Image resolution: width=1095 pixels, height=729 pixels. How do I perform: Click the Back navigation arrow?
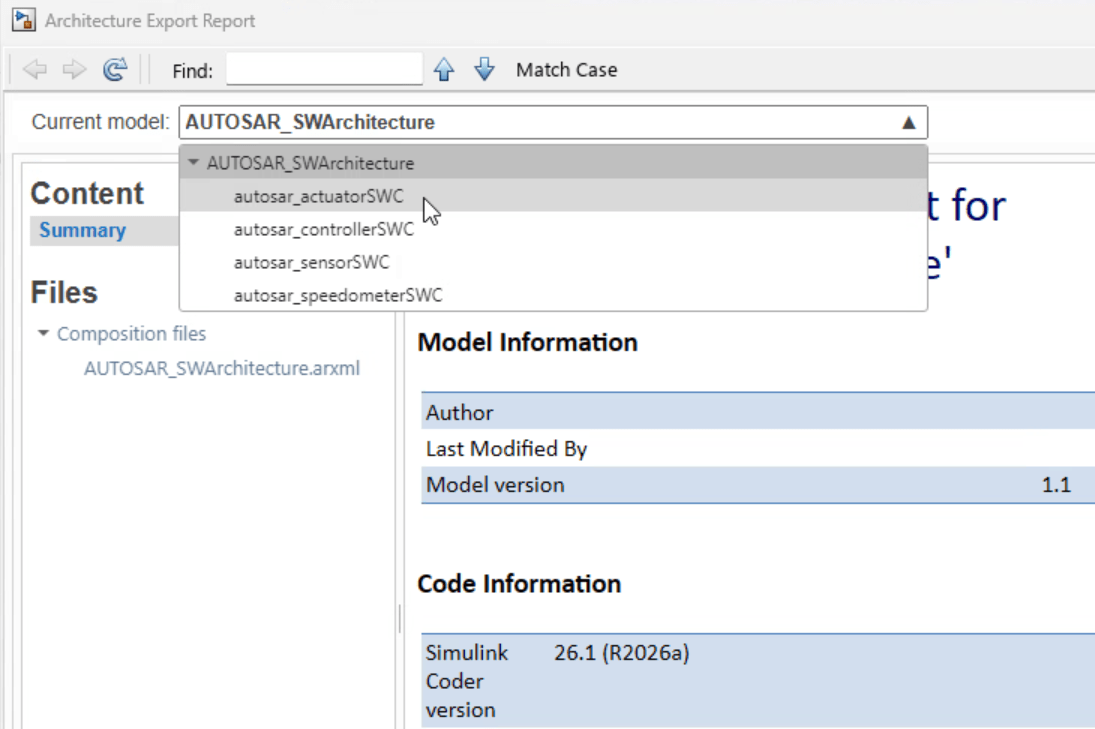(35, 70)
